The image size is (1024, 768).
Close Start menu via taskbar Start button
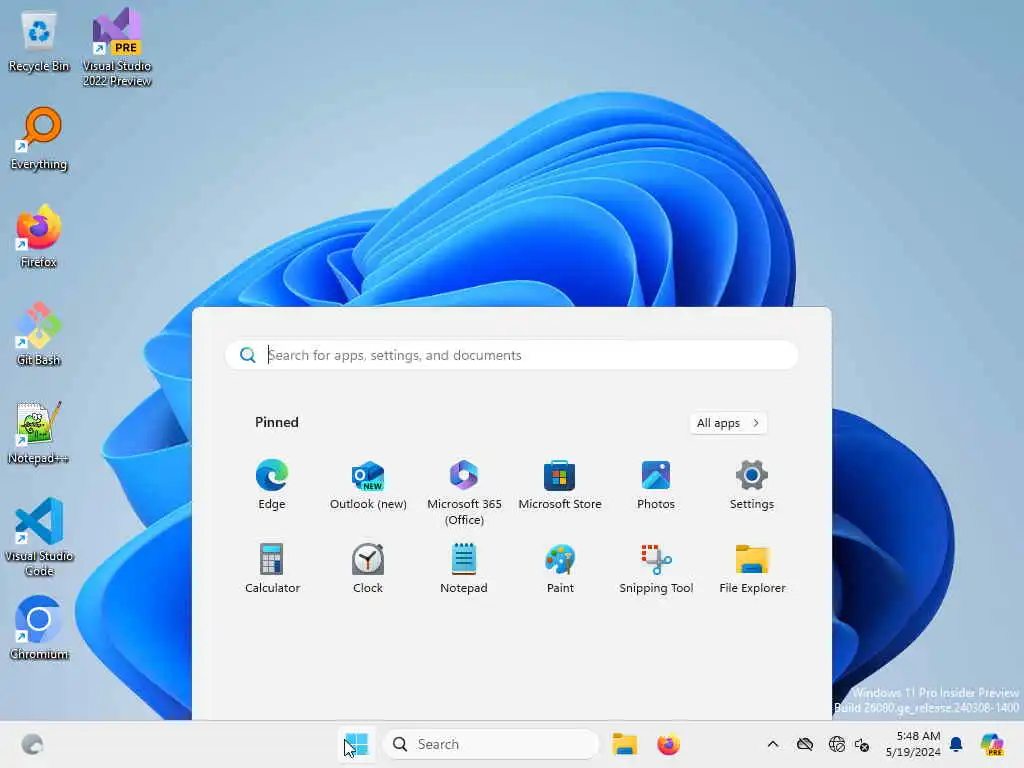pyautogui.click(x=357, y=744)
